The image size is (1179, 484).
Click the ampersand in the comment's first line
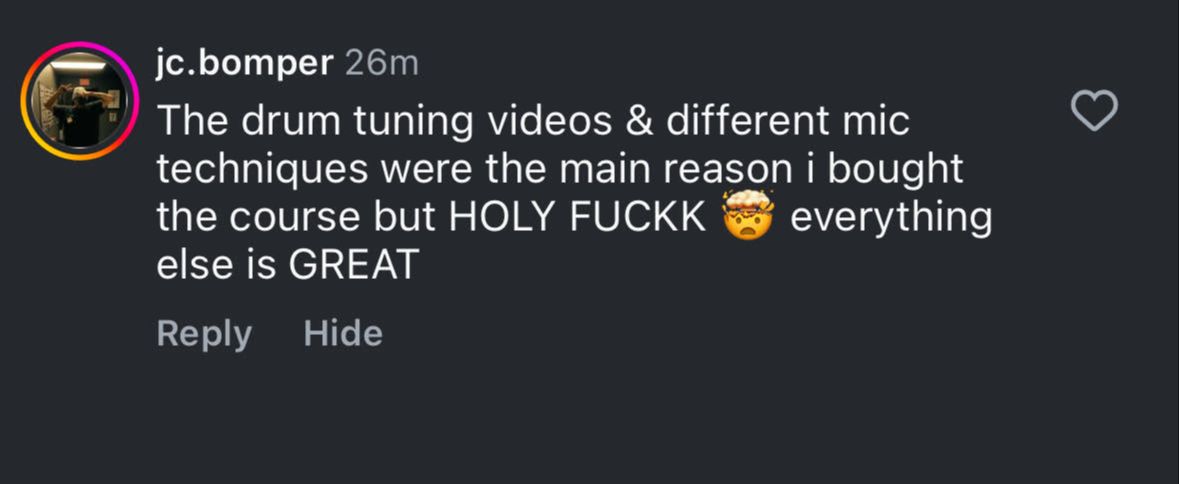pyautogui.click(x=638, y=122)
